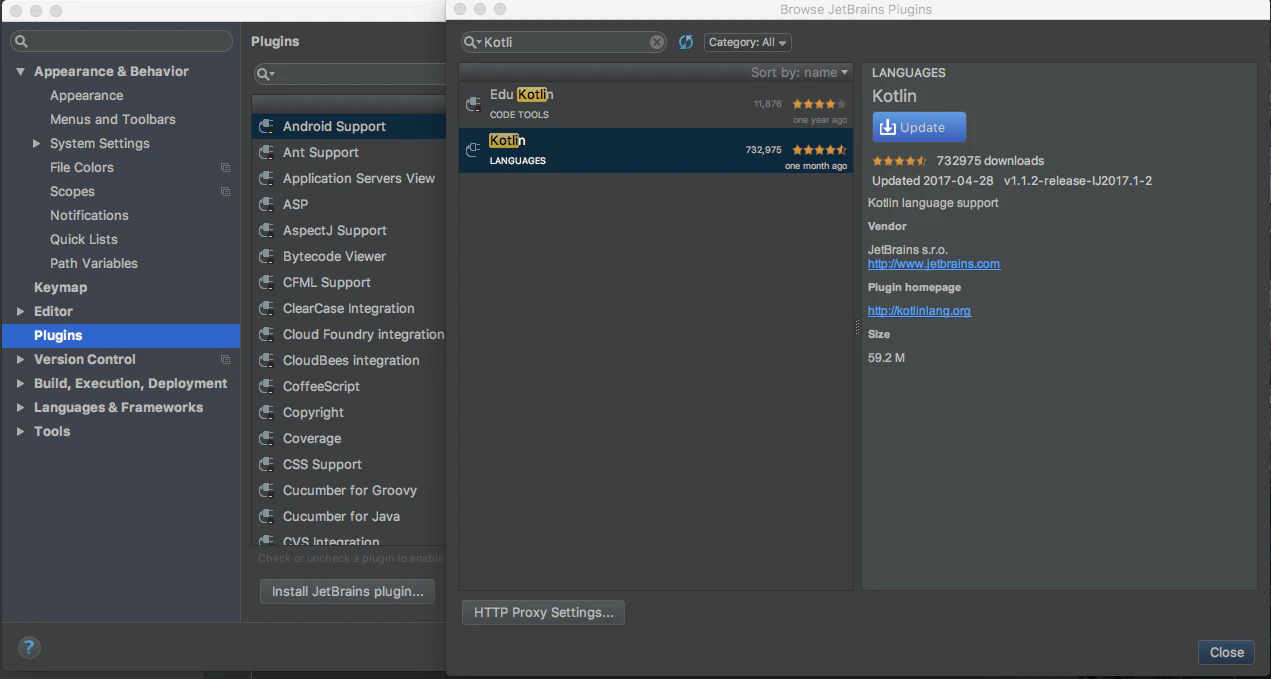The image size is (1271, 679).
Task: Click the Kotlin LANGUAGES plugin icon
Action: pyautogui.click(x=474, y=150)
